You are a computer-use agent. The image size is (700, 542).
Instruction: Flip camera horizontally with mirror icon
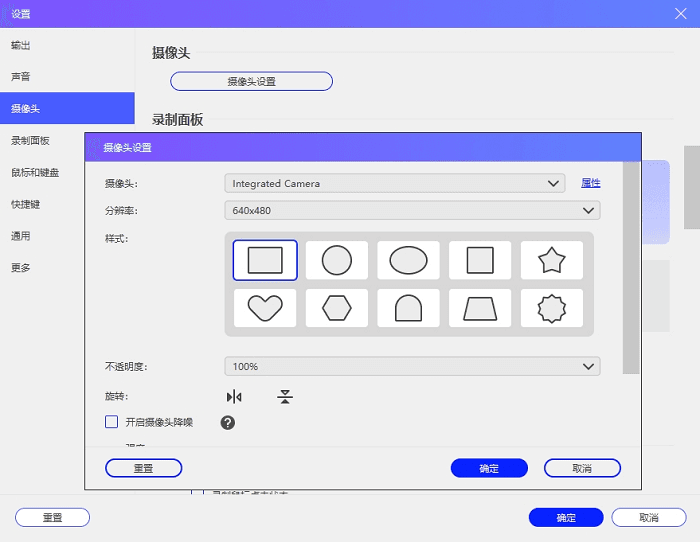[234, 396]
